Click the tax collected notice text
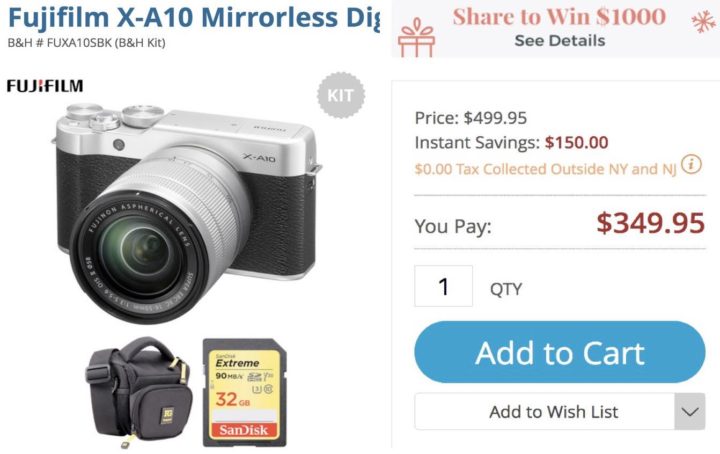 [x=546, y=169]
